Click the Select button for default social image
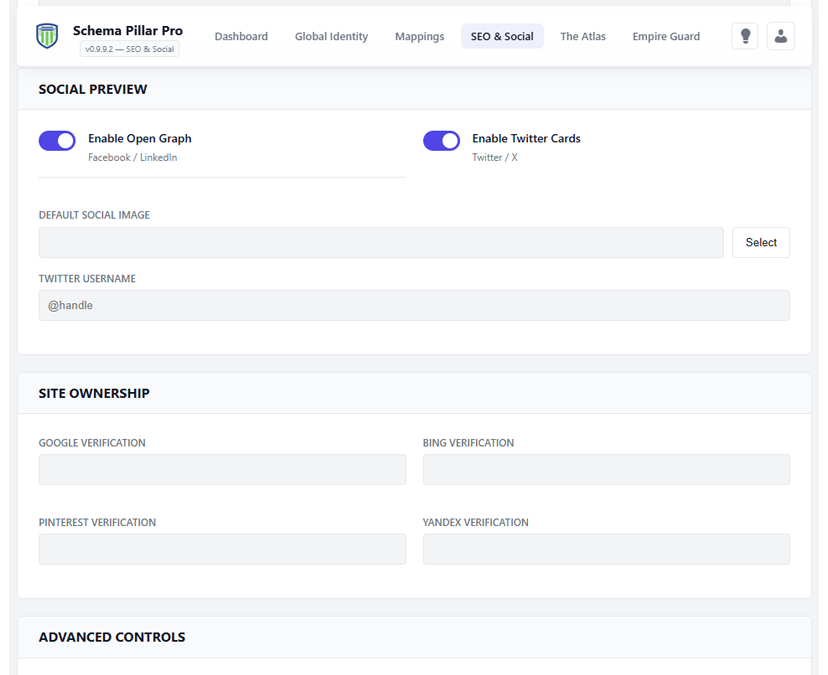This screenshot has width=828, height=675. click(761, 242)
